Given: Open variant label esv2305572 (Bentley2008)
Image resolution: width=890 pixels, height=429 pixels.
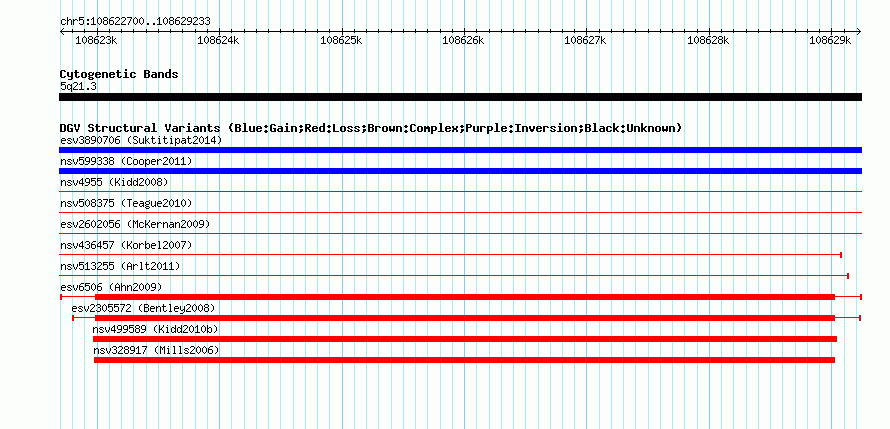Looking at the screenshot, I should click(144, 308).
